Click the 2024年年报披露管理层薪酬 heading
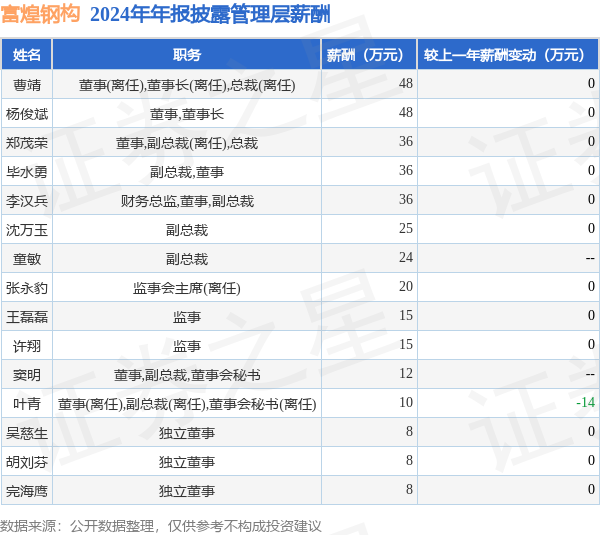This screenshot has height=535, width=600. 210,15
